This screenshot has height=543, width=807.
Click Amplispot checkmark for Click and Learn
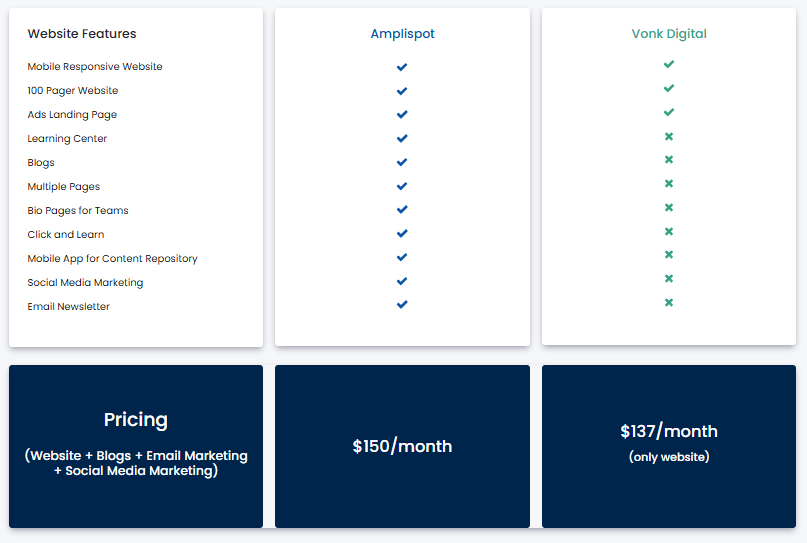402,234
